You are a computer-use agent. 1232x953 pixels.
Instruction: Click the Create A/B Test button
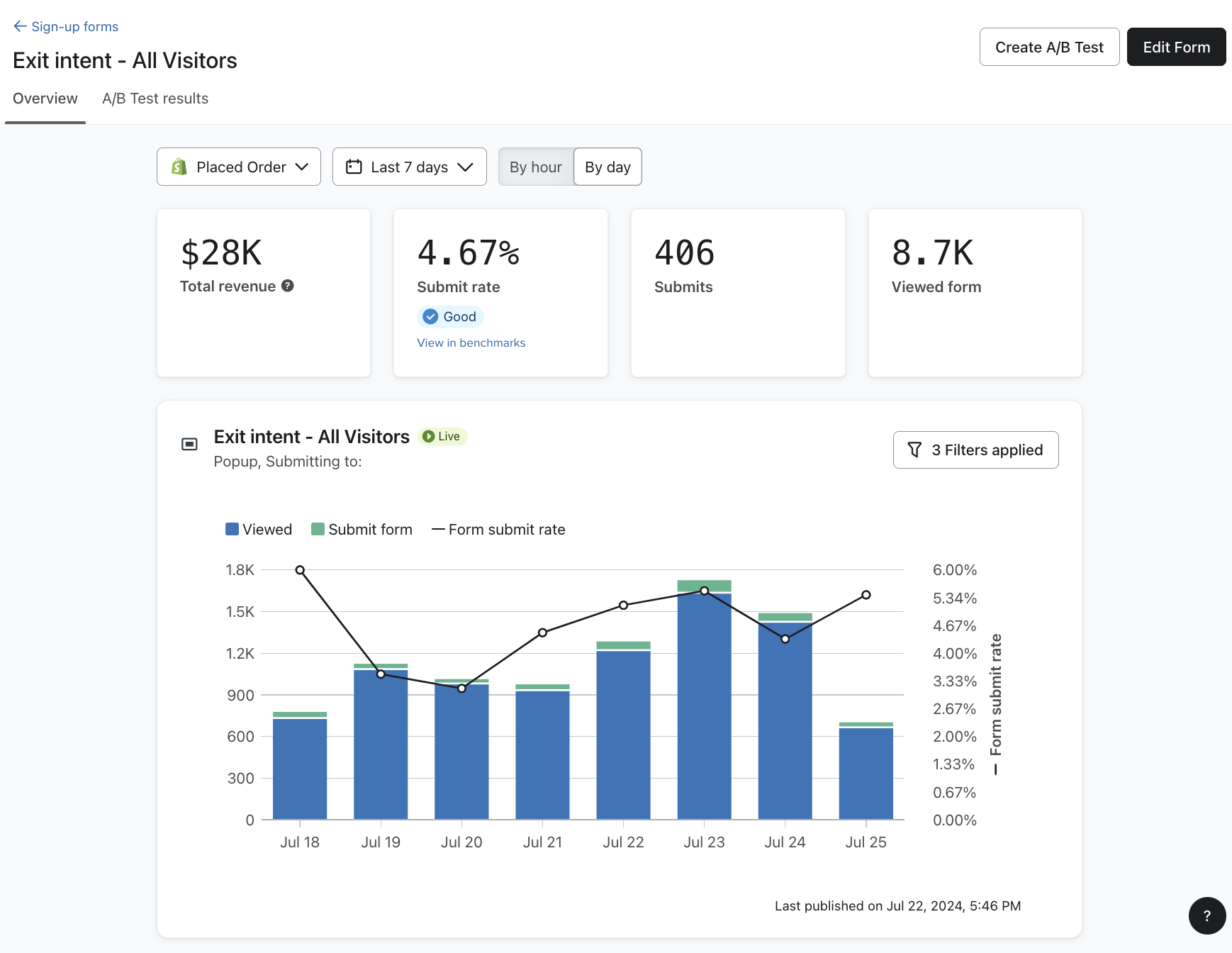[1049, 48]
